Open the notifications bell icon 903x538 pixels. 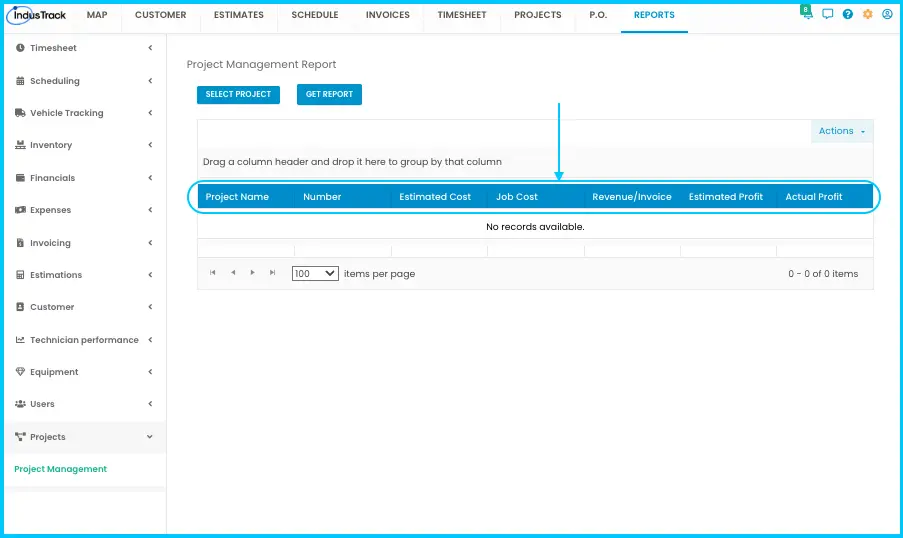pyautogui.click(x=807, y=13)
